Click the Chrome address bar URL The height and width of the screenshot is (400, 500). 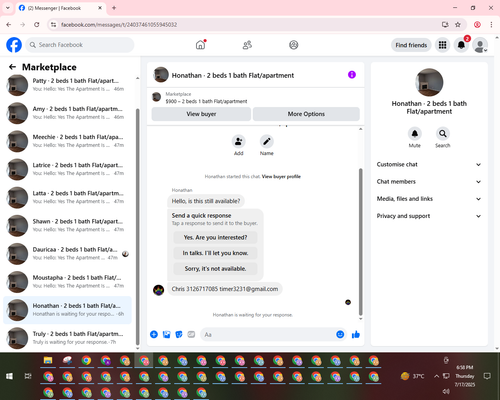click(x=119, y=25)
